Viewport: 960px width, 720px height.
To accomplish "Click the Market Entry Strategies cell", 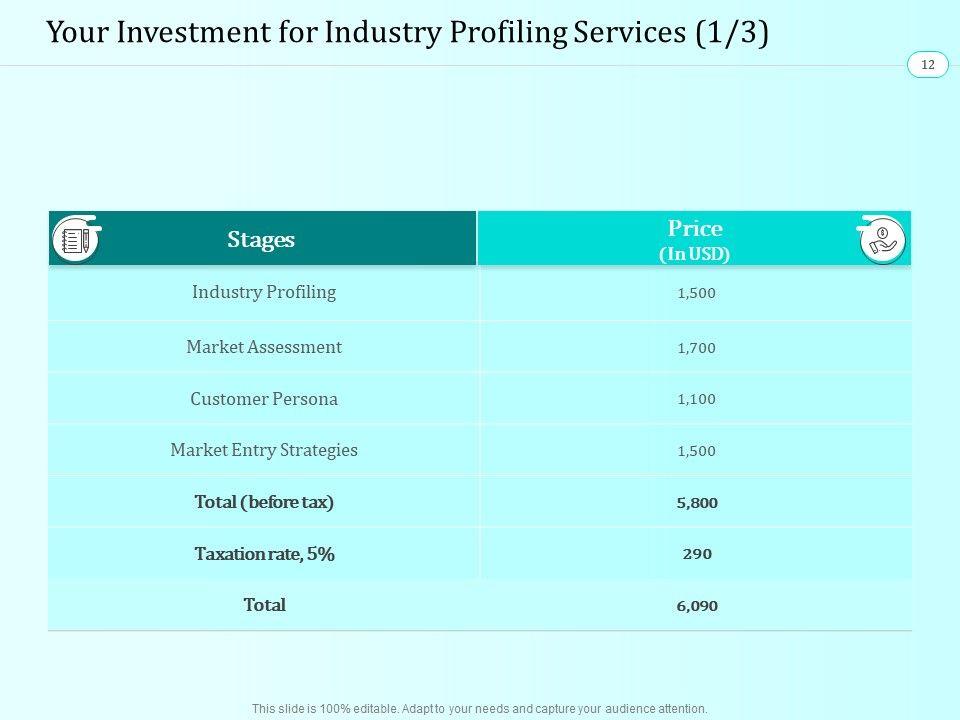I will click(x=264, y=450).
